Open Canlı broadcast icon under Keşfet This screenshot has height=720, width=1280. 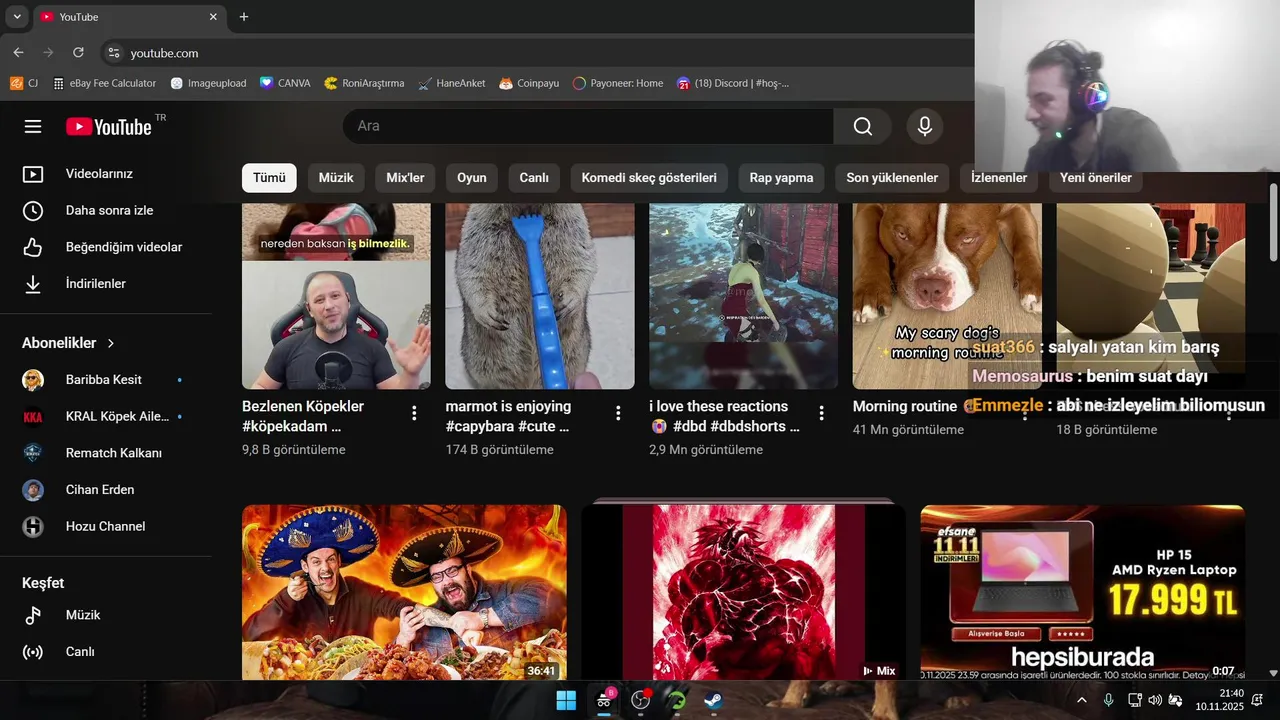point(33,652)
